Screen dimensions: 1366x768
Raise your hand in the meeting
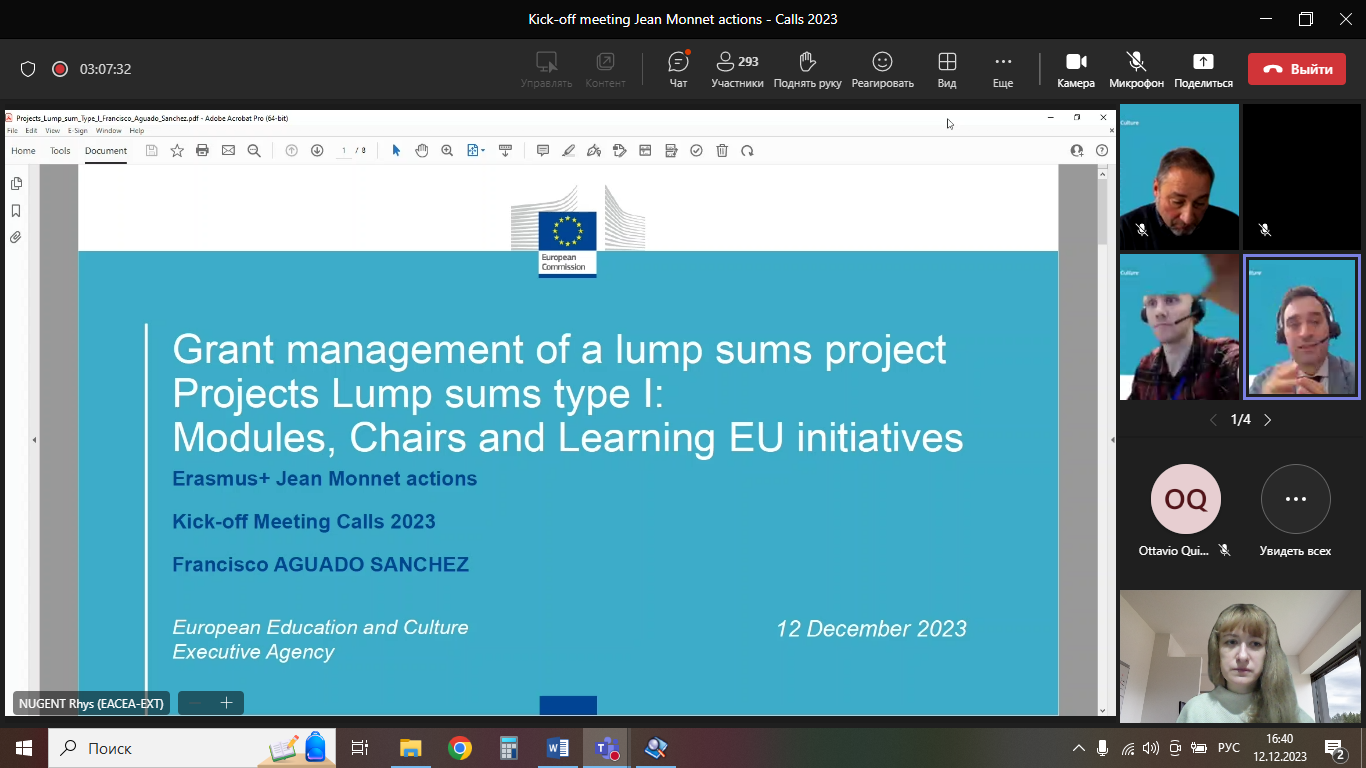click(x=807, y=69)
